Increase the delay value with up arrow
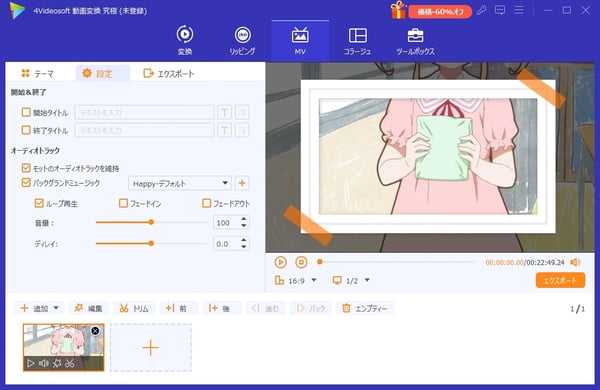The image size is (600, 390). pyautogui.click(x=244, y=240)
